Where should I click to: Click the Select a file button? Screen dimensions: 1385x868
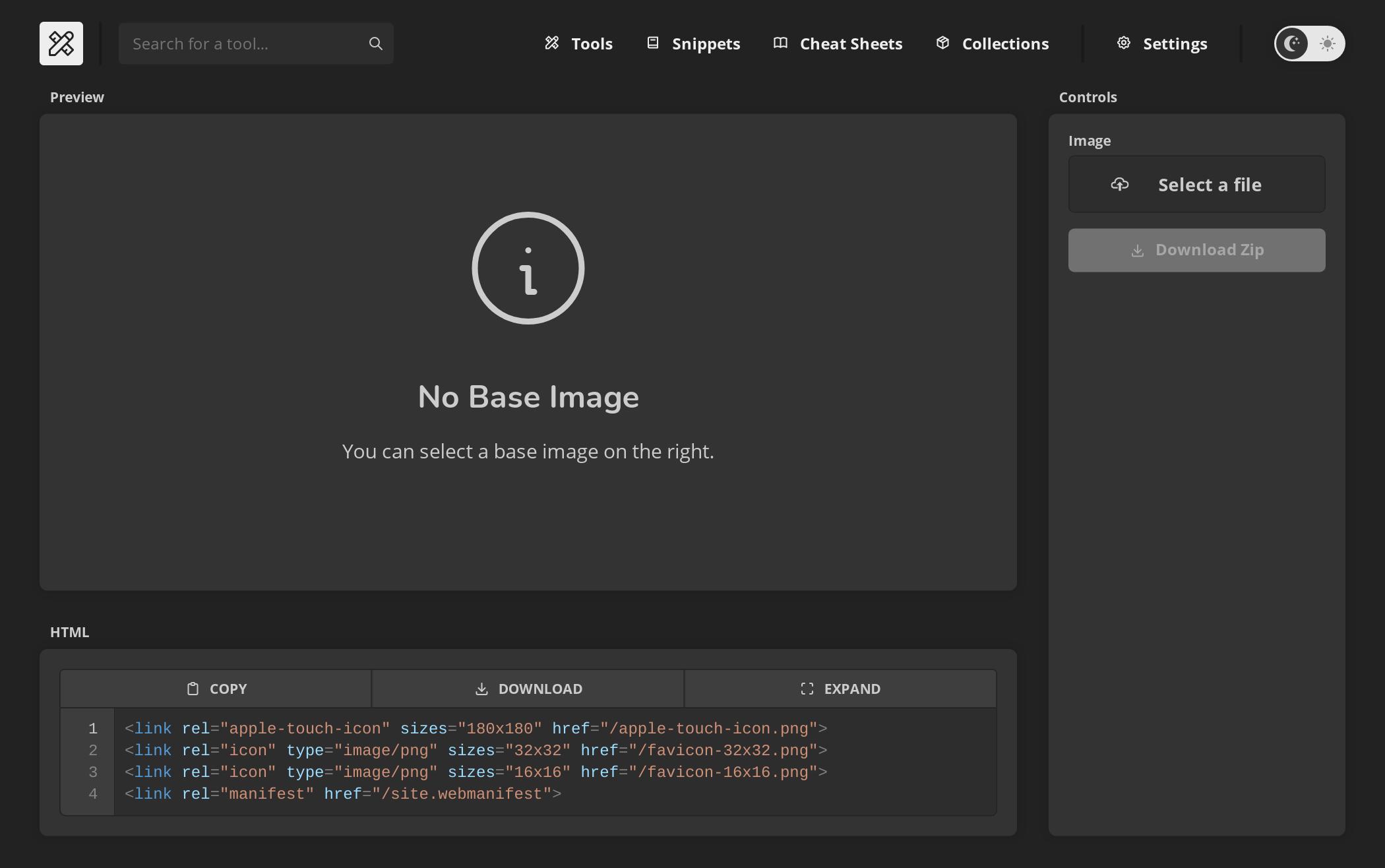point(1196,184)
